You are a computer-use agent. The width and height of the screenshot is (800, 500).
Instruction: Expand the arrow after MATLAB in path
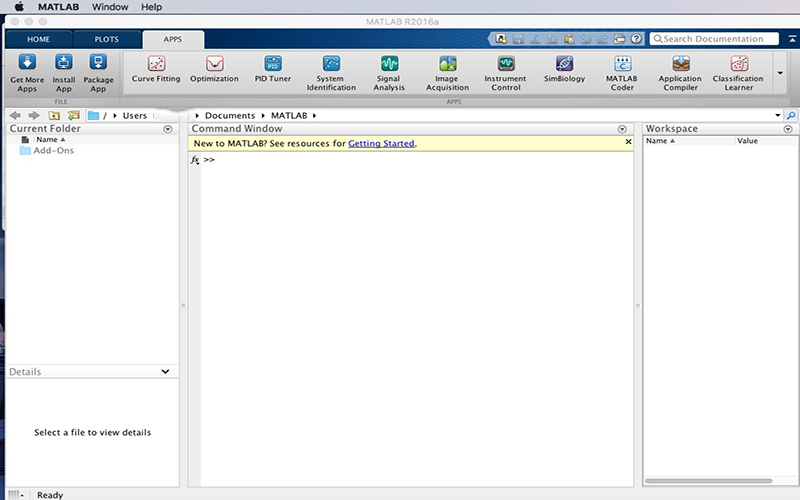(314, 115)
